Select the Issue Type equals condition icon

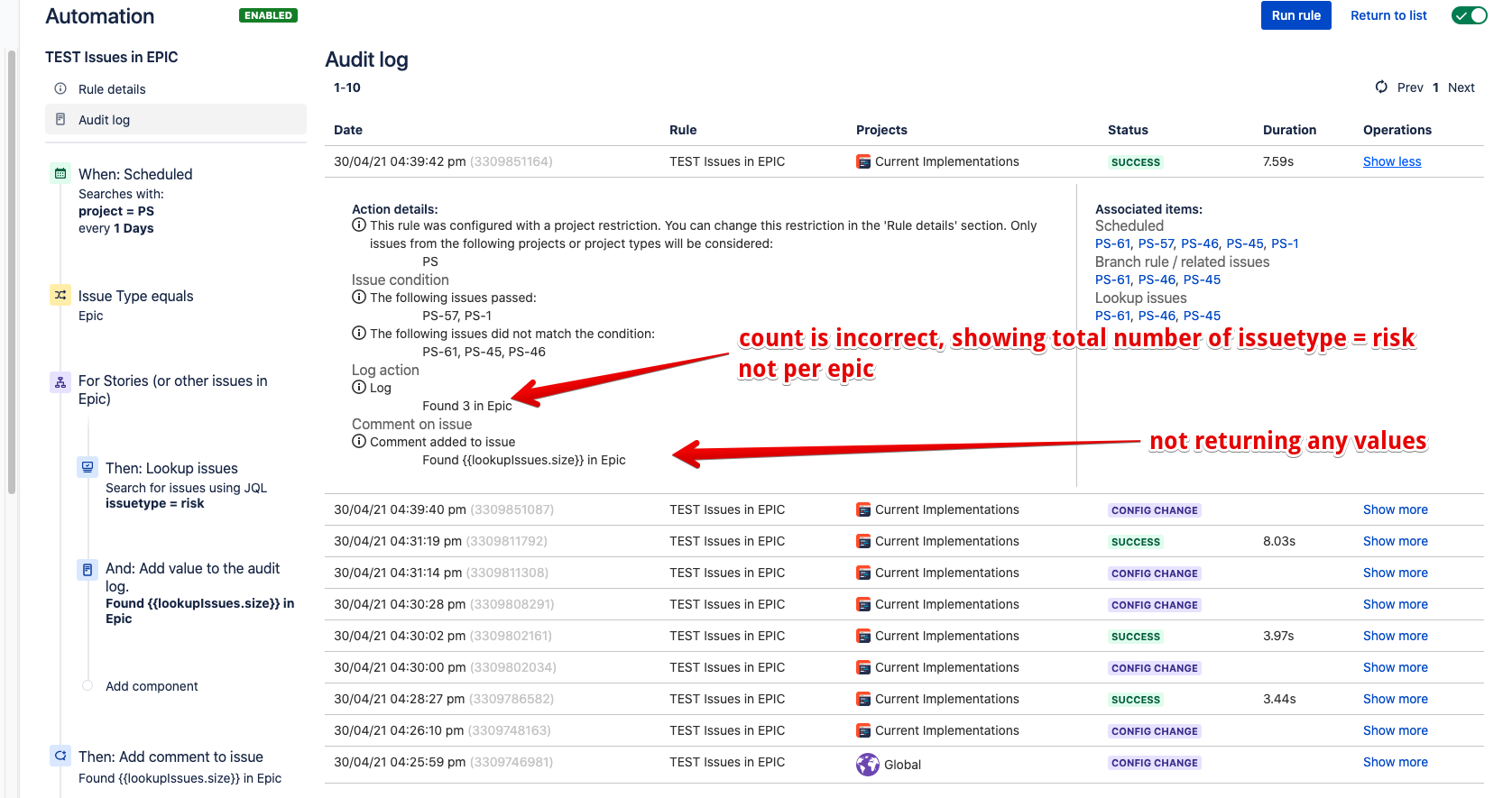click(x=60, y=295)
